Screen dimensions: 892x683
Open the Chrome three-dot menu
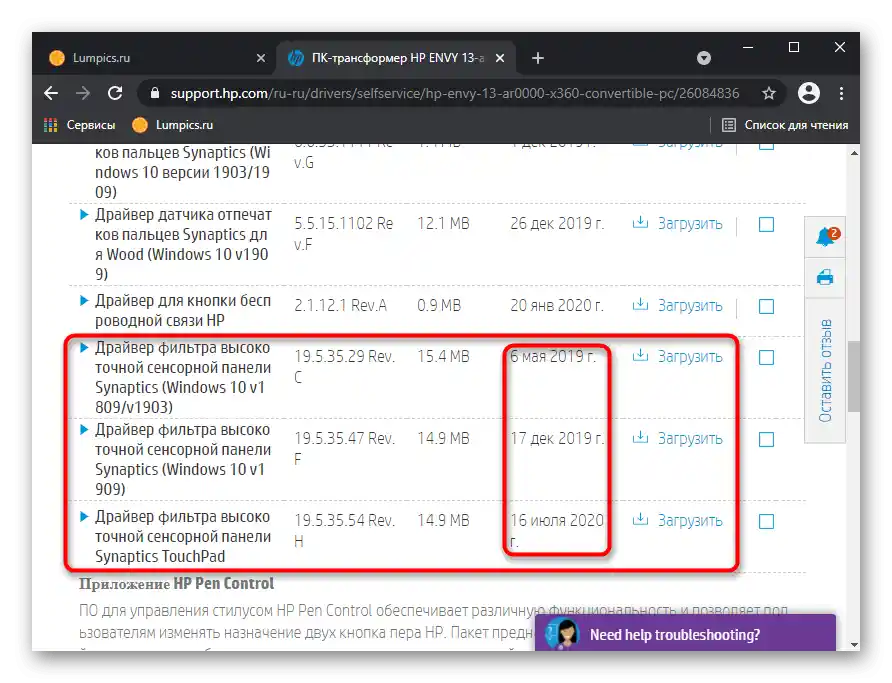pos(841,93)
